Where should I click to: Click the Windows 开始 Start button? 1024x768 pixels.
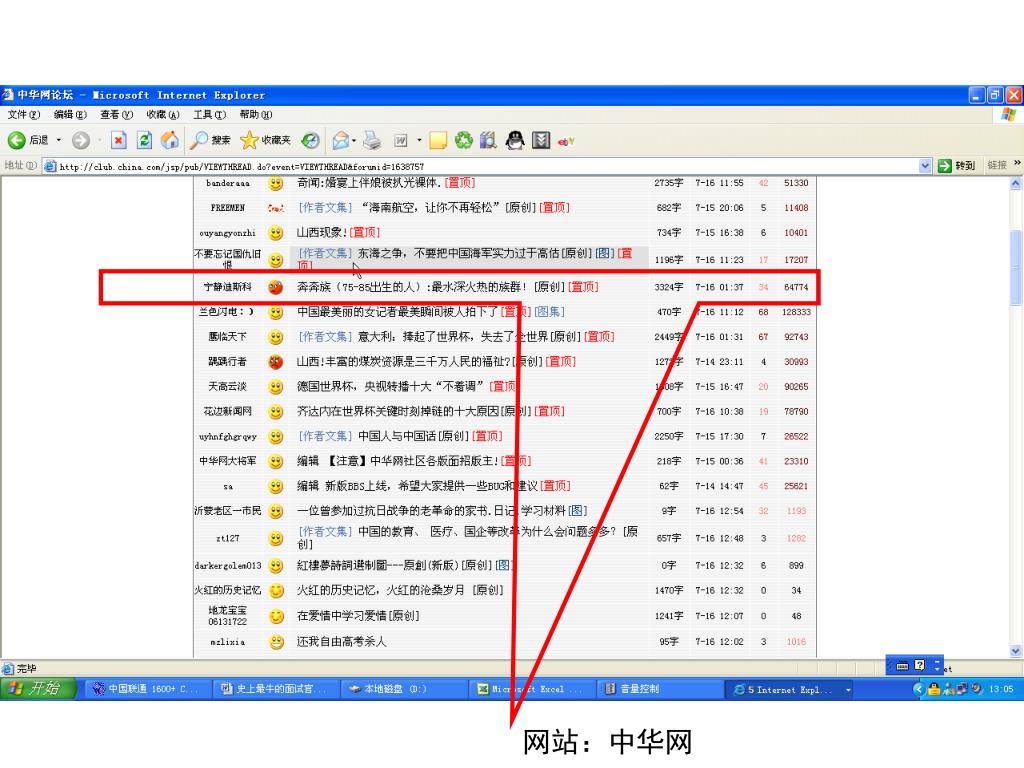(38, 689)
